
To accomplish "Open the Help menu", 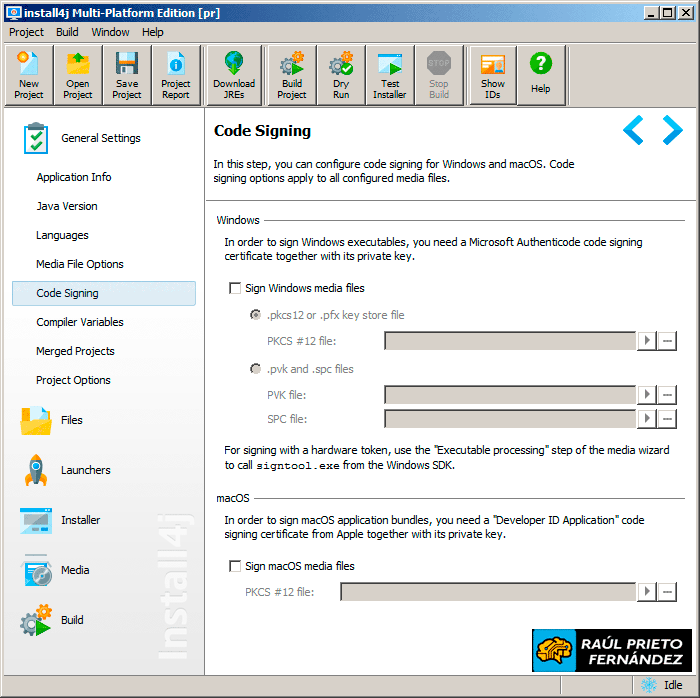I will tap(153, 32).
